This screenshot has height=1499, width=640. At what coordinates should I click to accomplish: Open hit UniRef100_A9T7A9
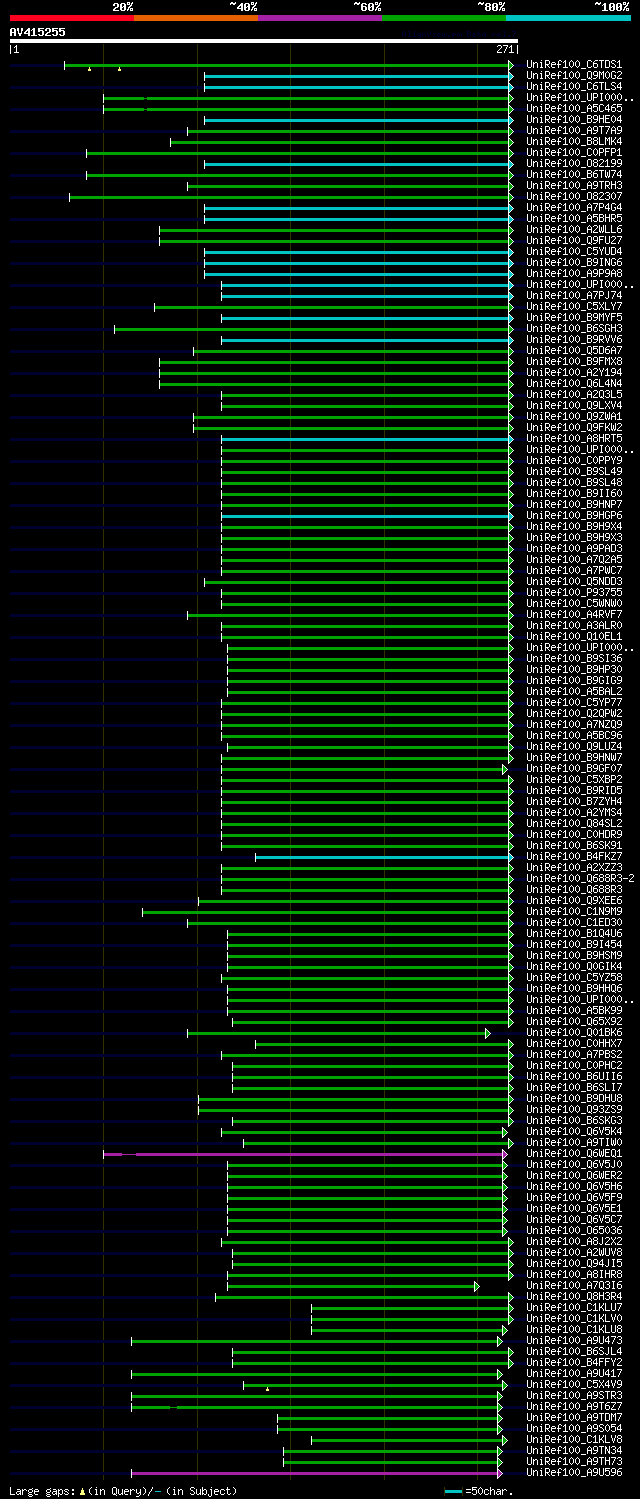[x=573, y=131]
